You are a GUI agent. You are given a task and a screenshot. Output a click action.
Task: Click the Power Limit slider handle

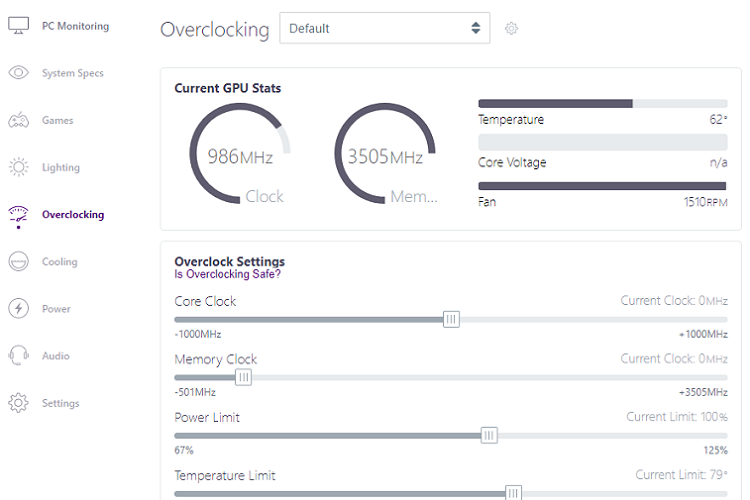[x=489, y=435]
